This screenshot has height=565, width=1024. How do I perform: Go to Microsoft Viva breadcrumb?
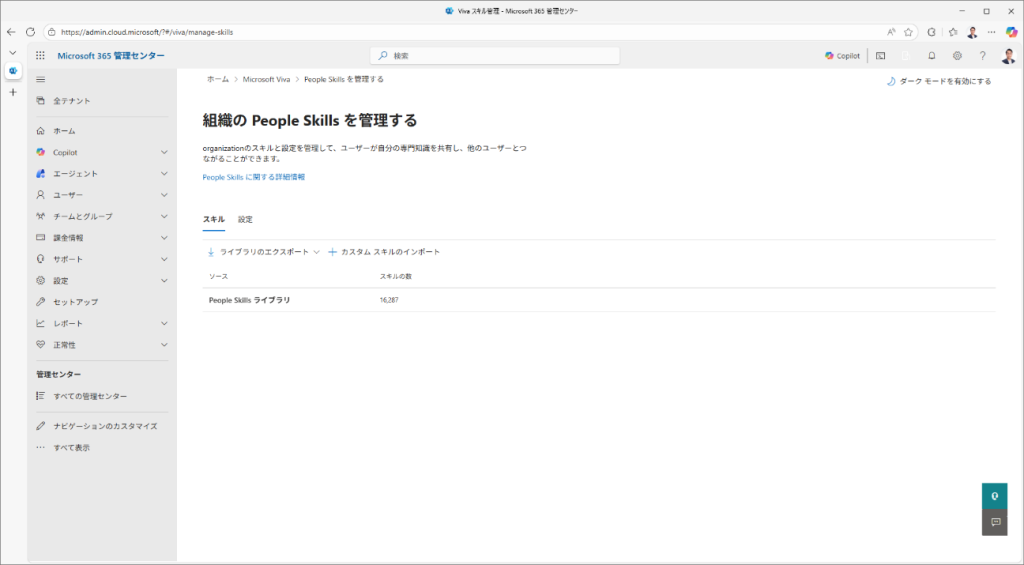pos(266,79)
